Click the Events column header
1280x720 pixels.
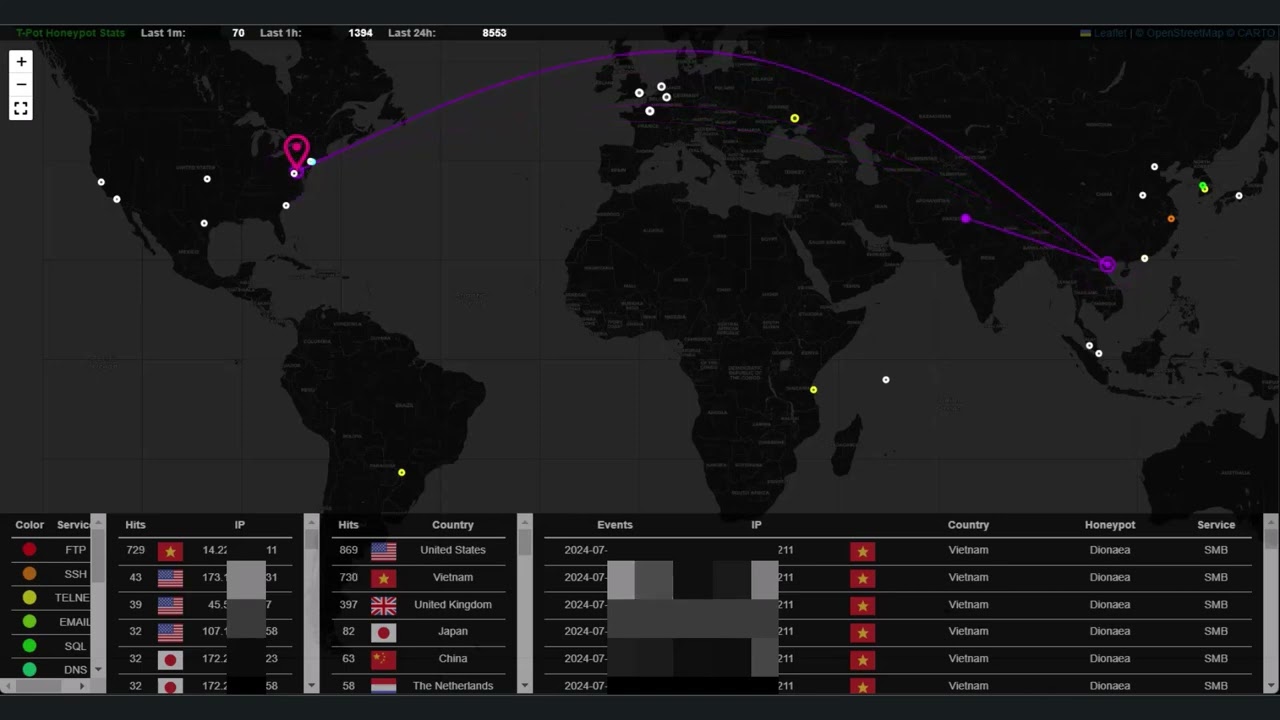(x=615, y=525)
